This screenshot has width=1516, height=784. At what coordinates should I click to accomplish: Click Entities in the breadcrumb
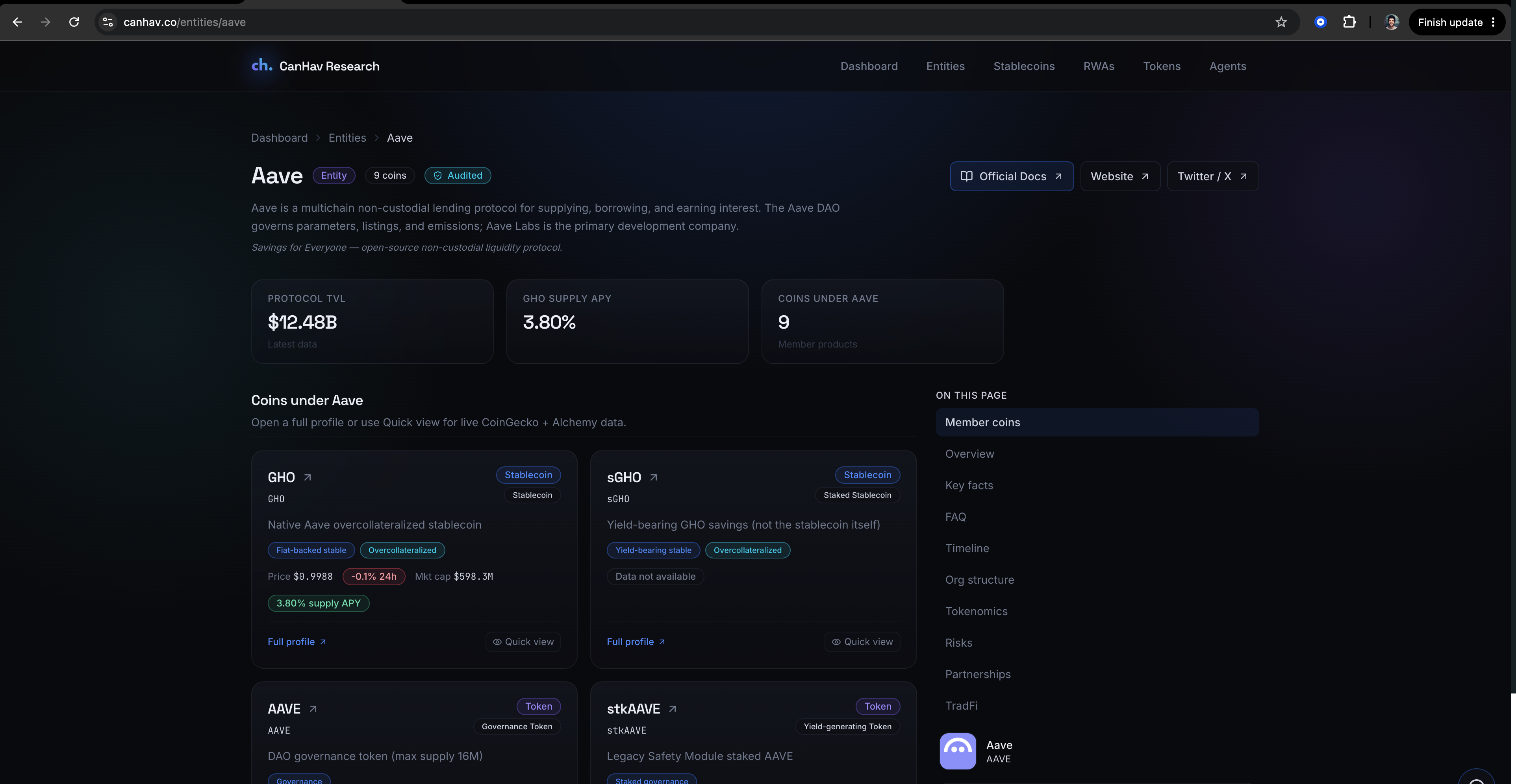347,138
